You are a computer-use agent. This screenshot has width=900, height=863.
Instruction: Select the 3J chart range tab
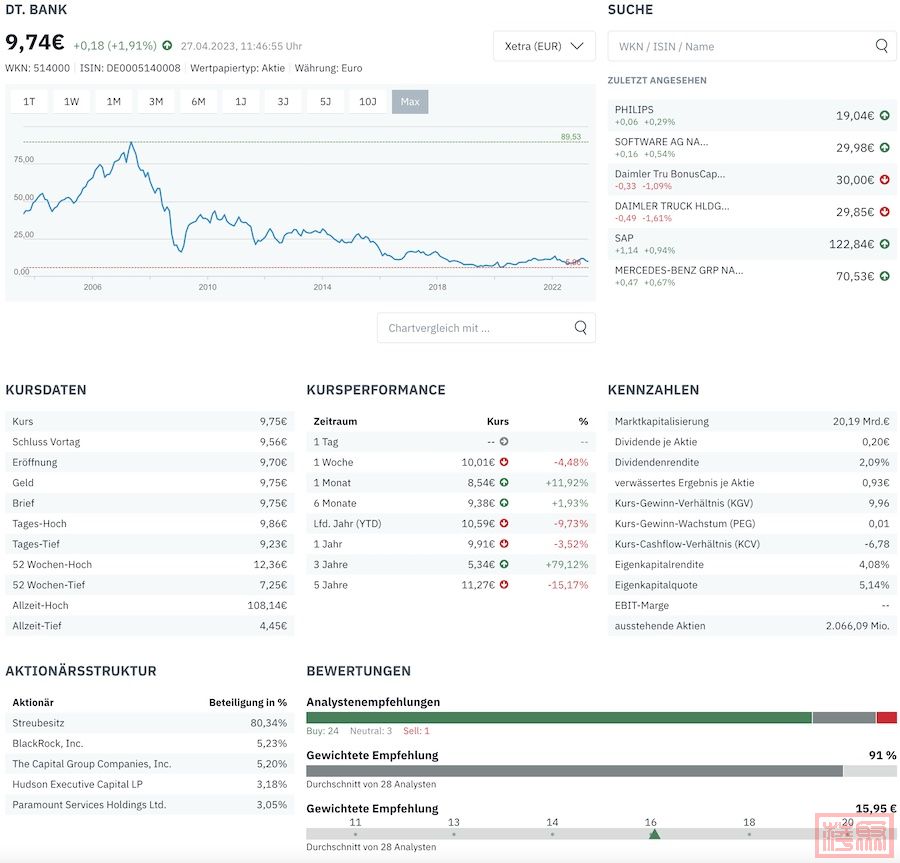283,102
